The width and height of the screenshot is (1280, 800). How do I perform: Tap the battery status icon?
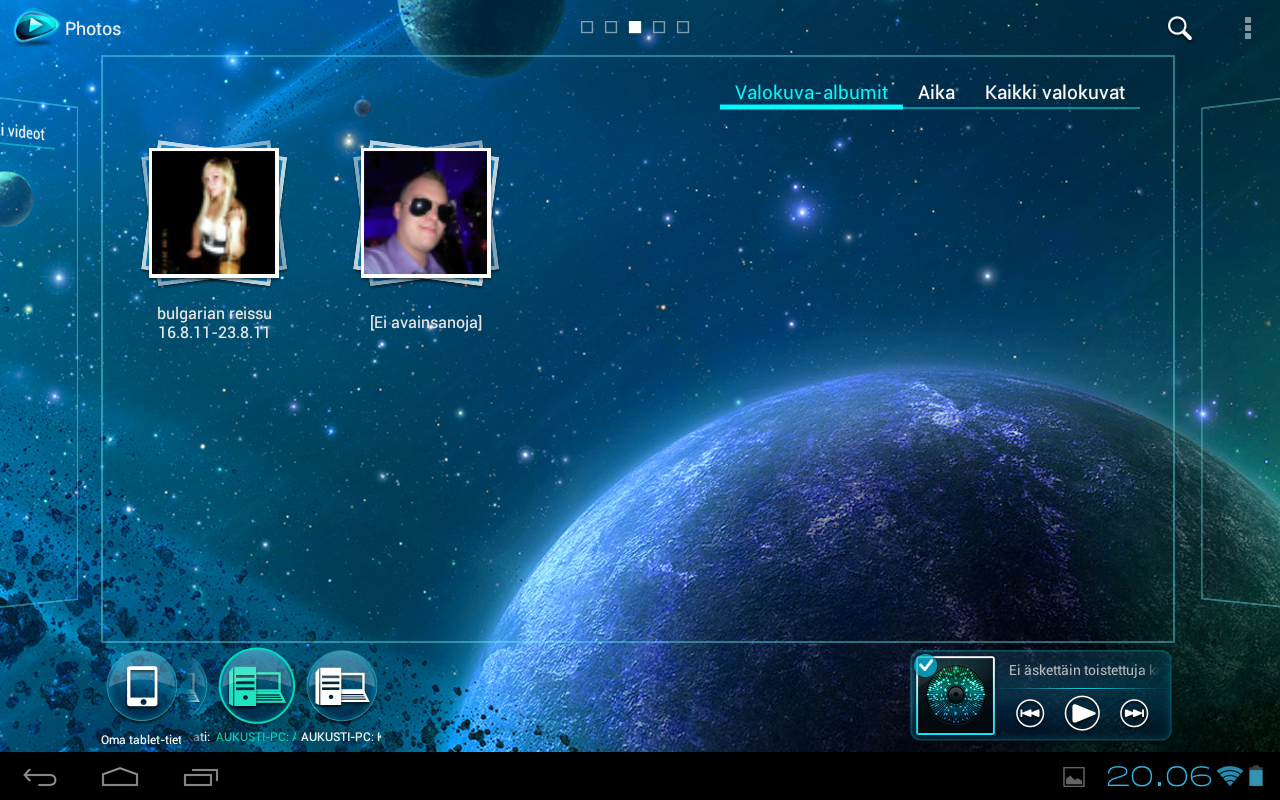pos(1256,776)
